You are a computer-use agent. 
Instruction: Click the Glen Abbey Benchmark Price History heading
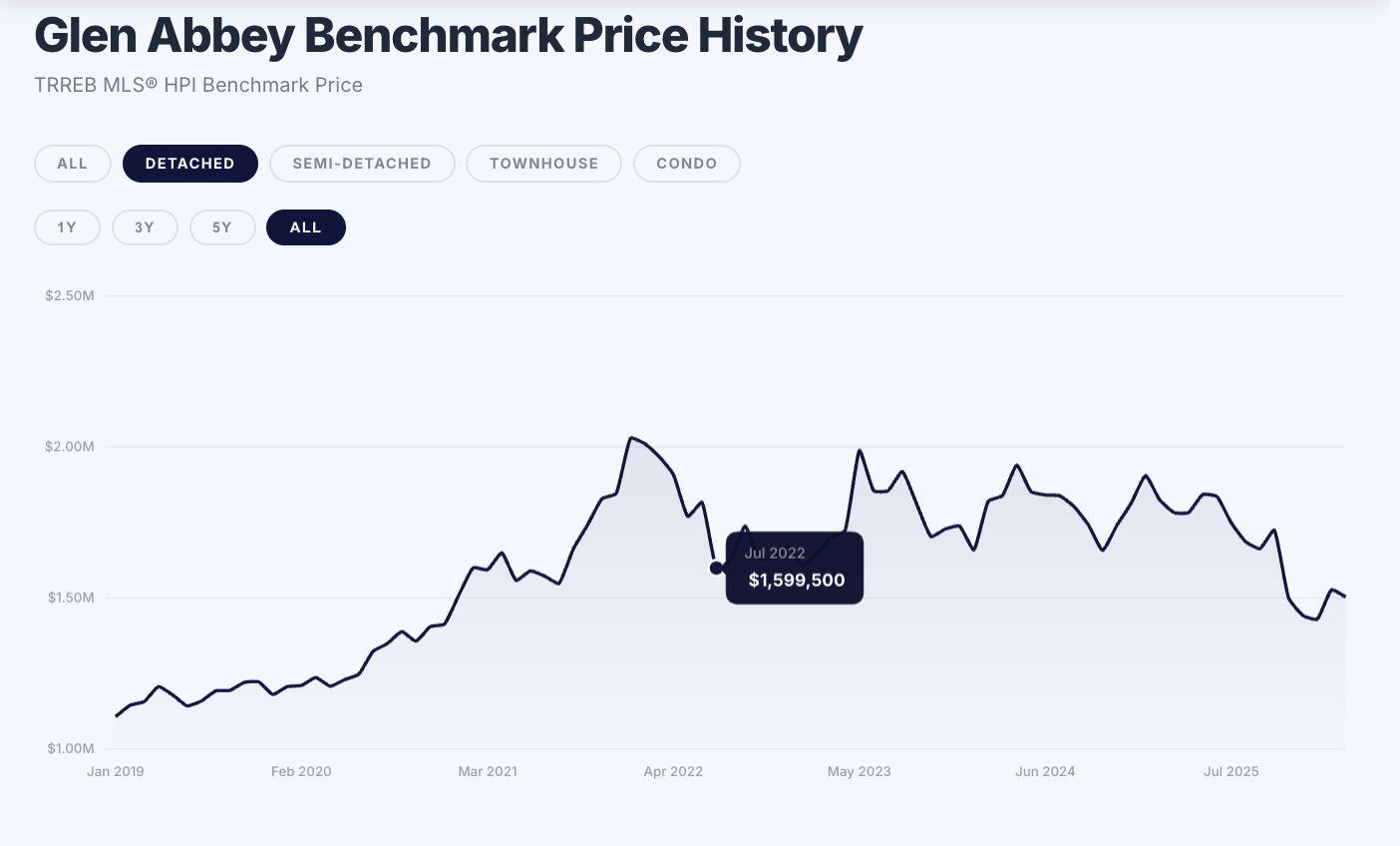pos(448,36)
